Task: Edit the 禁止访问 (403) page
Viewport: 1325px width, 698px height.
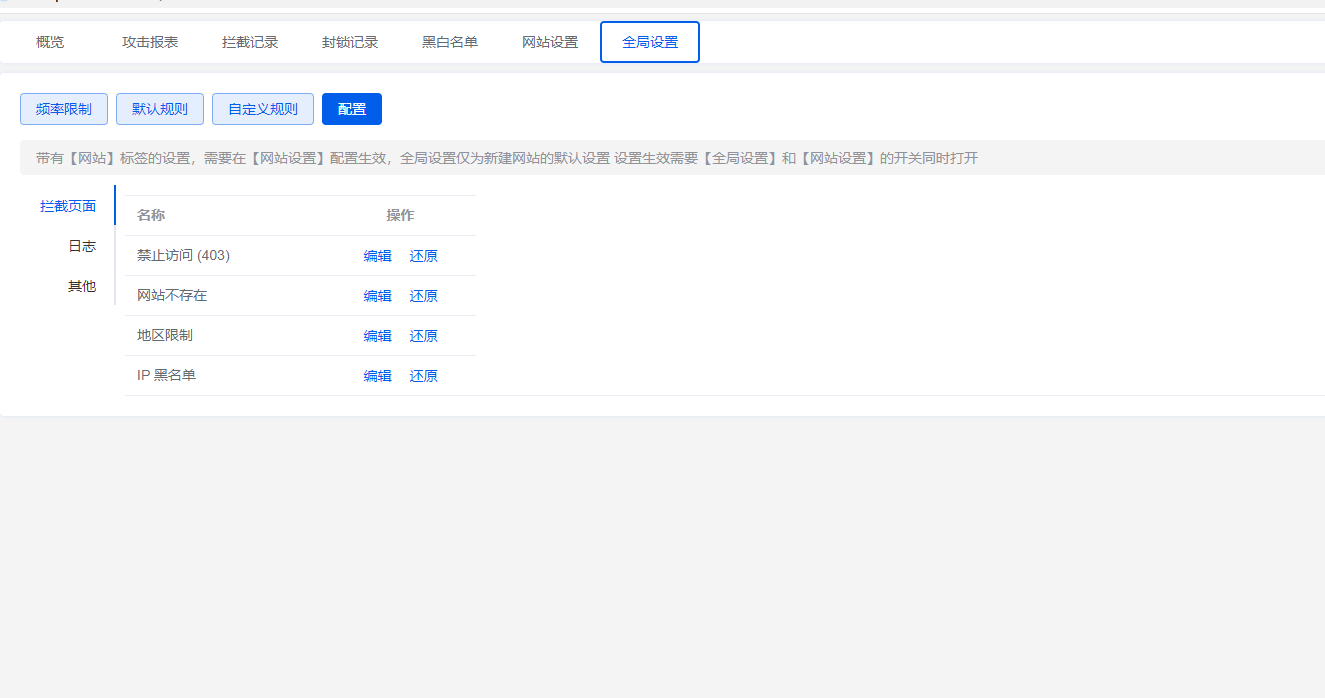Action: [x=377, y=256]
